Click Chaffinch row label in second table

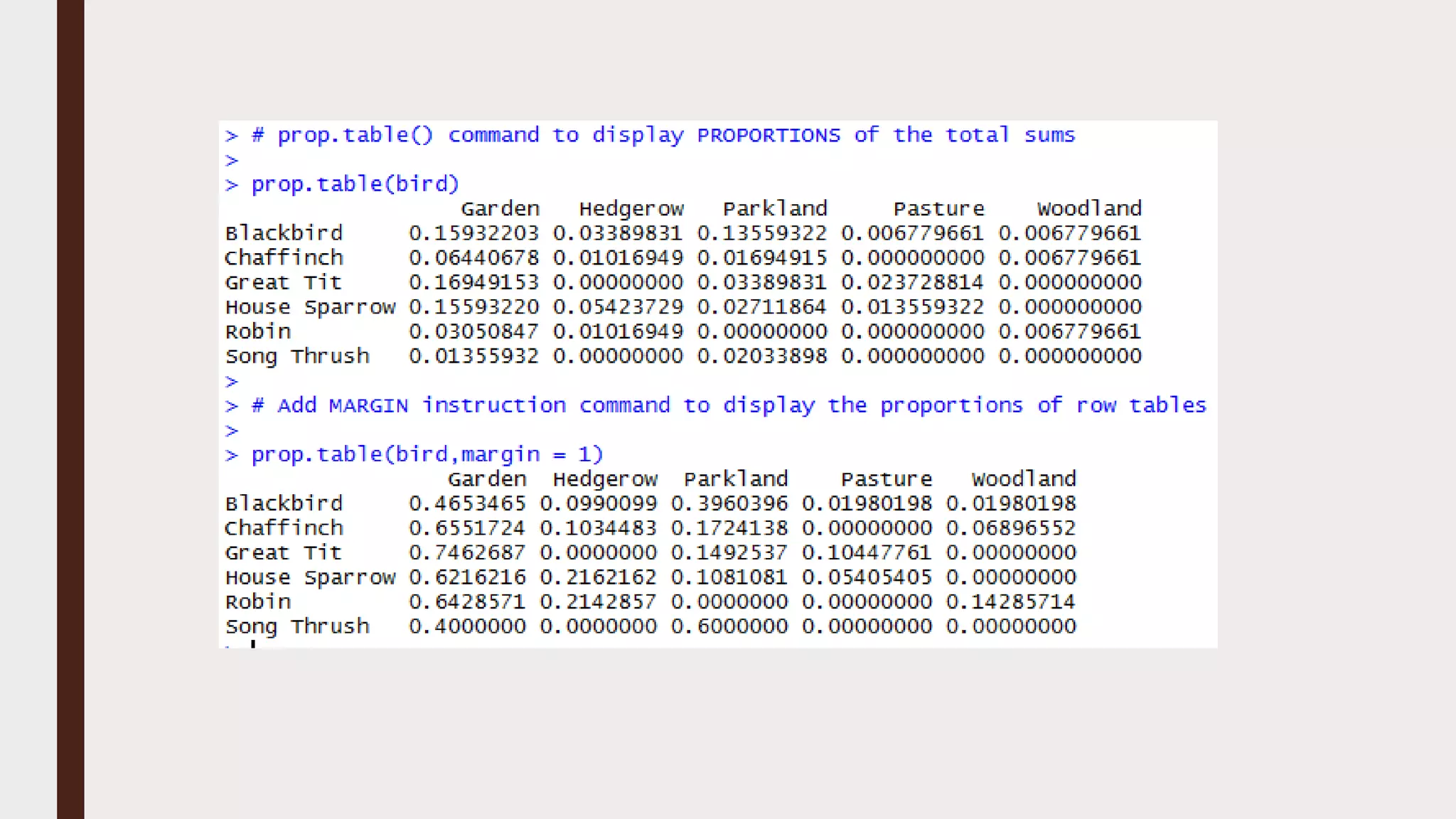pos(284,528)
